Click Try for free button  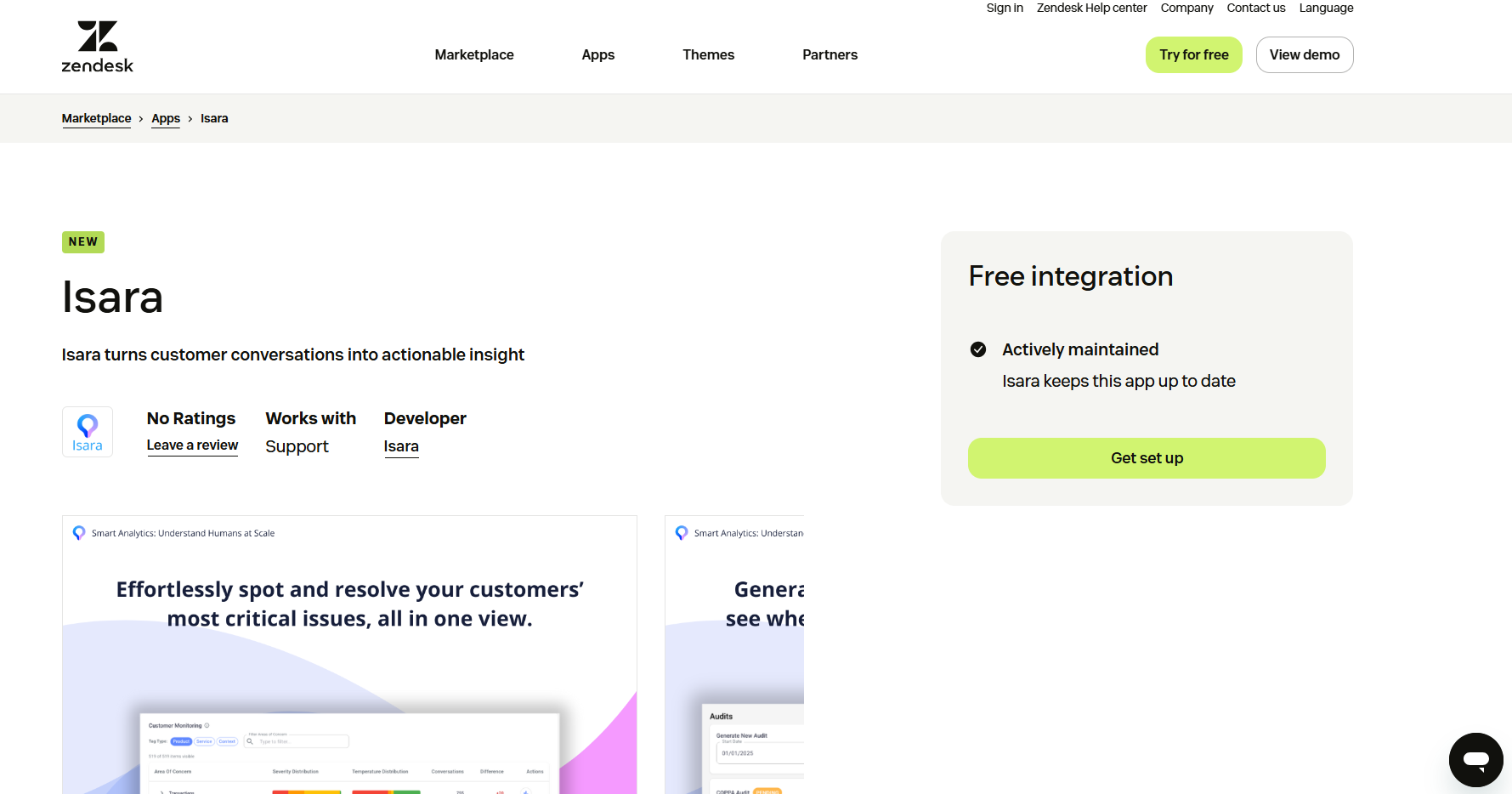pyautogui.click(x=1193, y=54)
